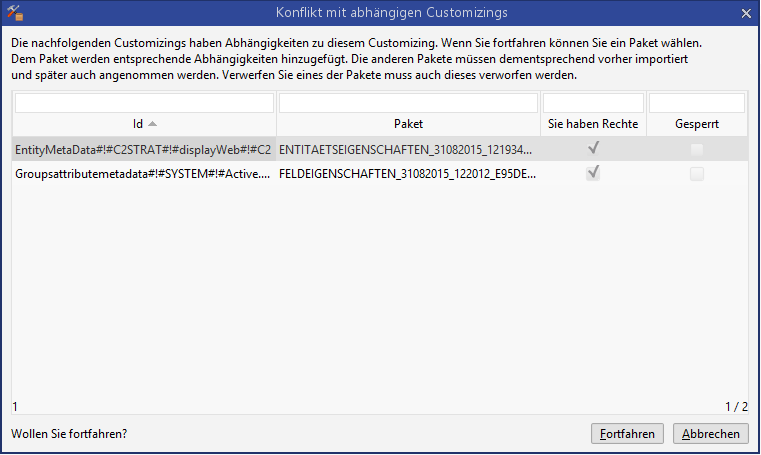Toggle Gesperrt checkbox in the EntityMetaData row
Screen dimensions: 761x455
click(x=696, y=149)
